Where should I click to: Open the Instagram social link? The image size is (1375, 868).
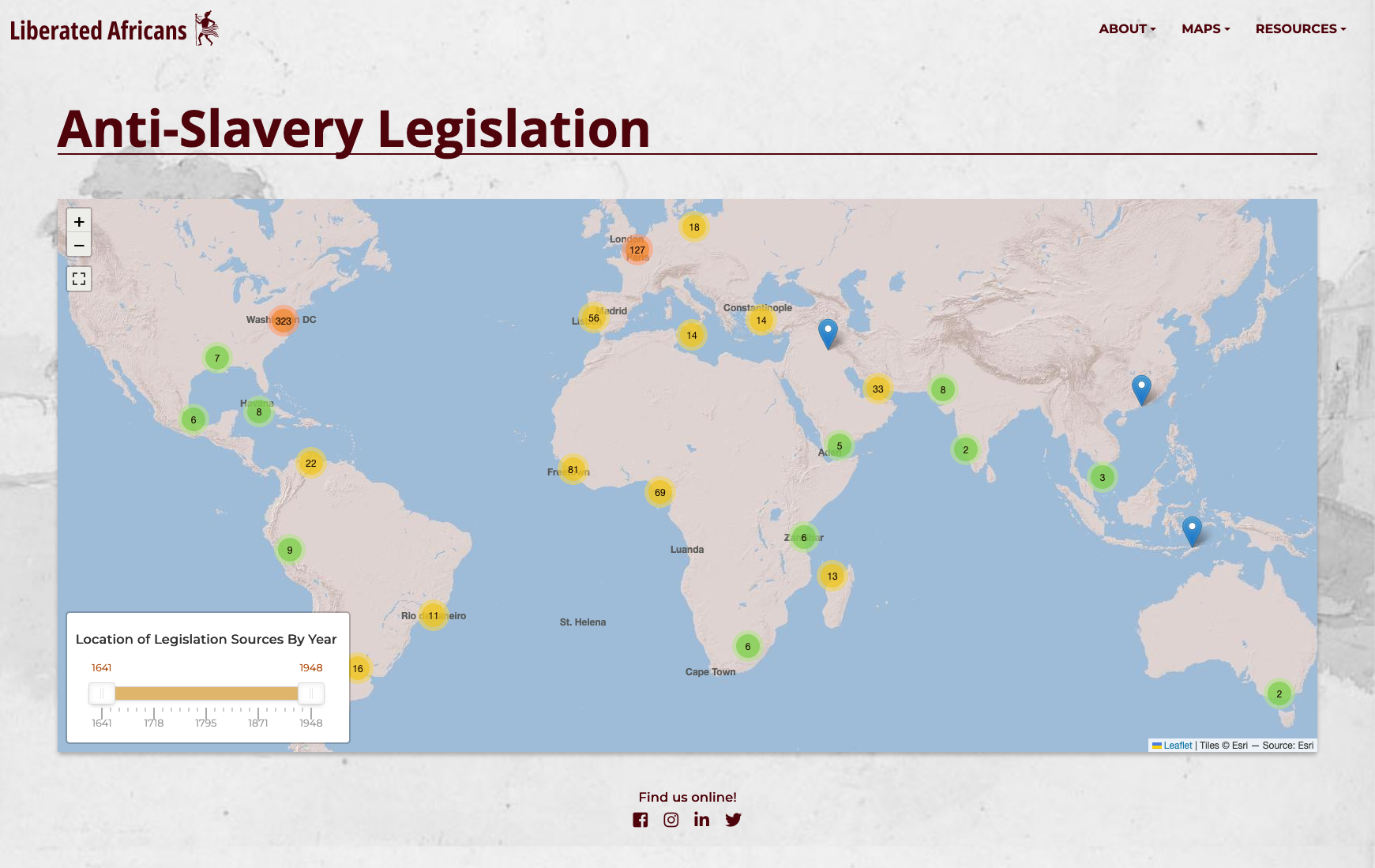pos(671,820)
